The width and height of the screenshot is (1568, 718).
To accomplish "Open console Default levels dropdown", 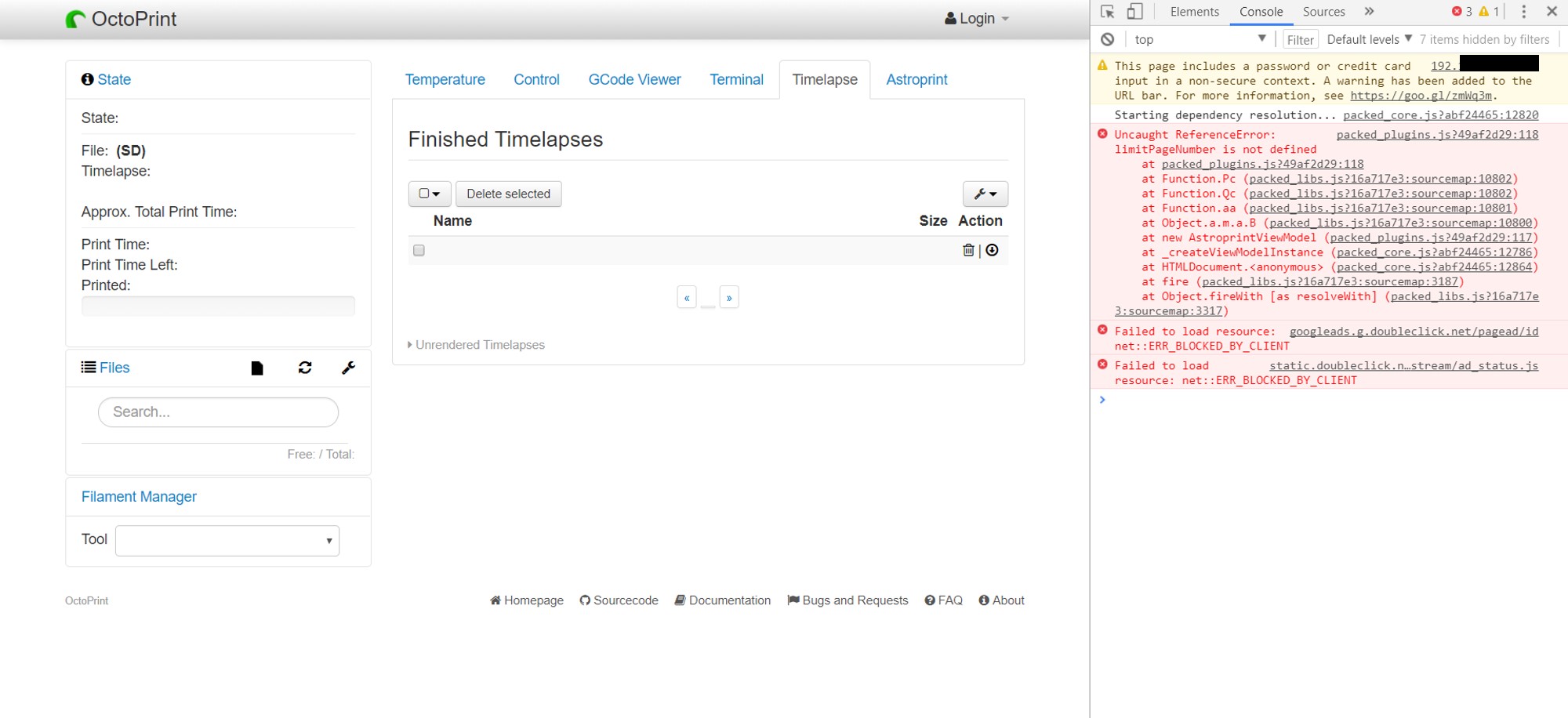I will click(1370, 39).
